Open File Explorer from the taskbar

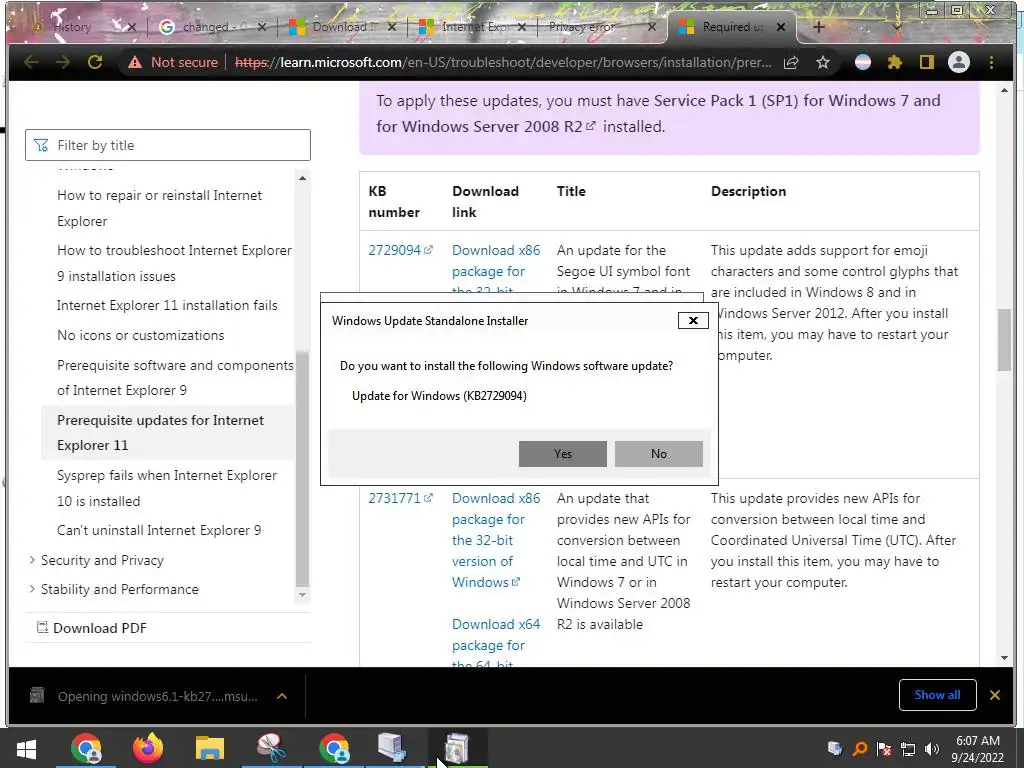210,748
